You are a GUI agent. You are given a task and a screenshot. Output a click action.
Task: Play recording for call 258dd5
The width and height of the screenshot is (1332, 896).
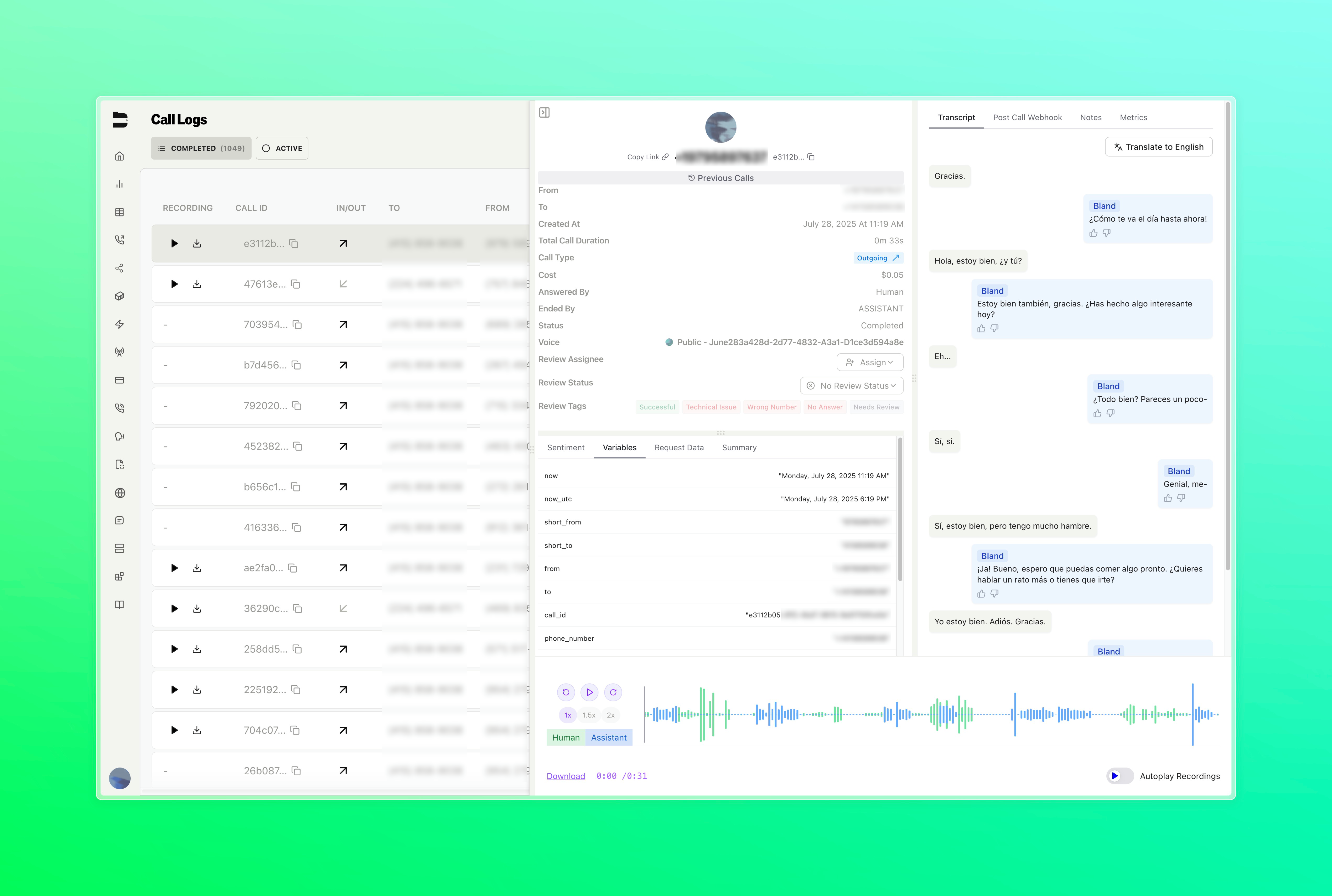click(174, 649)
